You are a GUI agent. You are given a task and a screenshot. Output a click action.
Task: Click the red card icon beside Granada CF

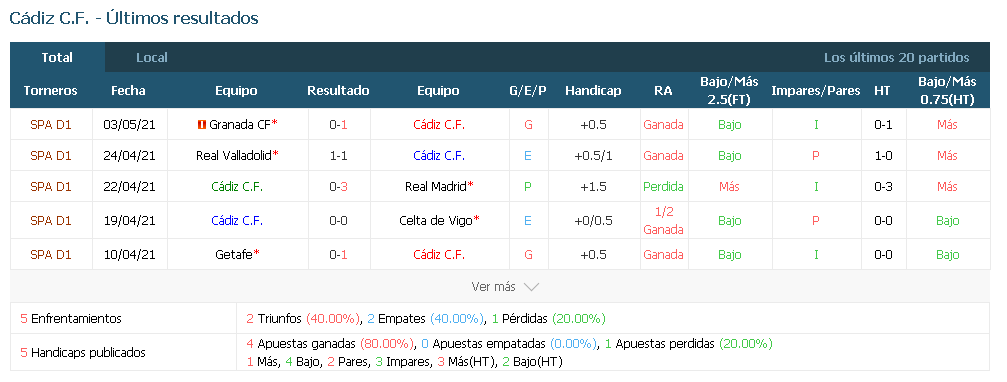(x=202, y=125)
